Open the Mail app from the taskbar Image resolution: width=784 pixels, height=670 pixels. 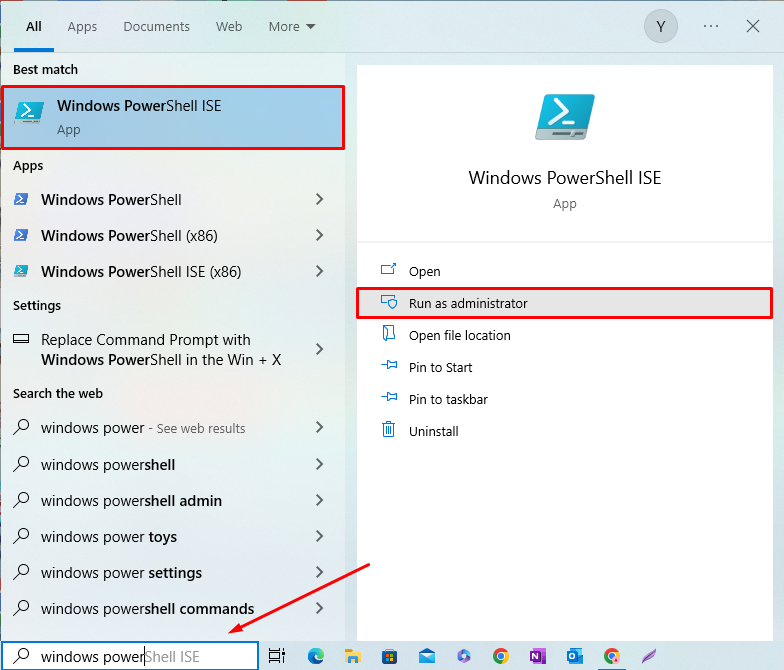pyautogui.click(x=426, y=656)
